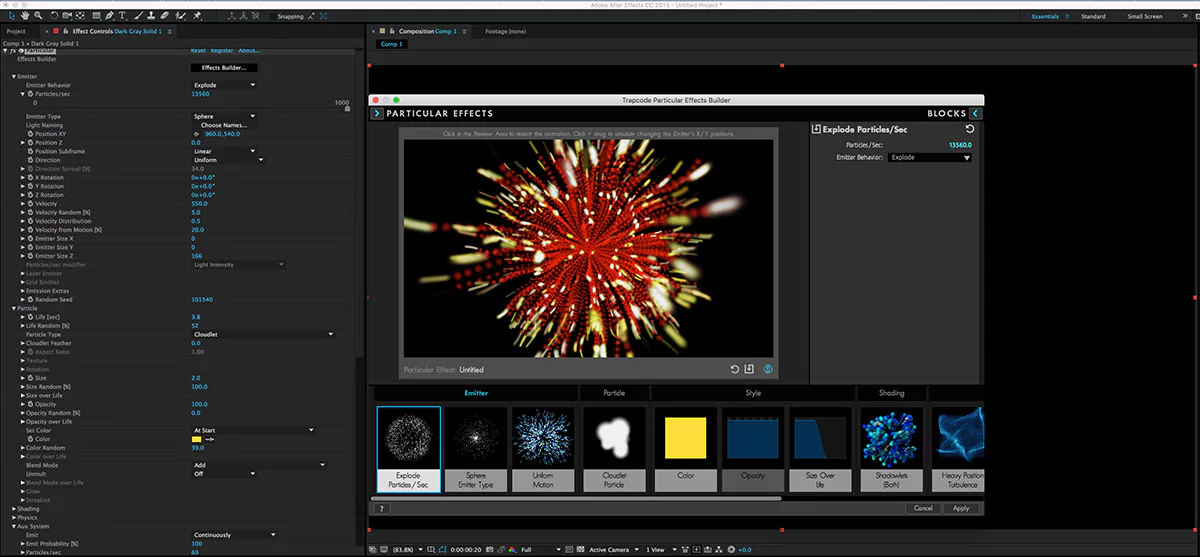
Task: Click the Particles/Sec 13560.0 value field
Action: 959,145
